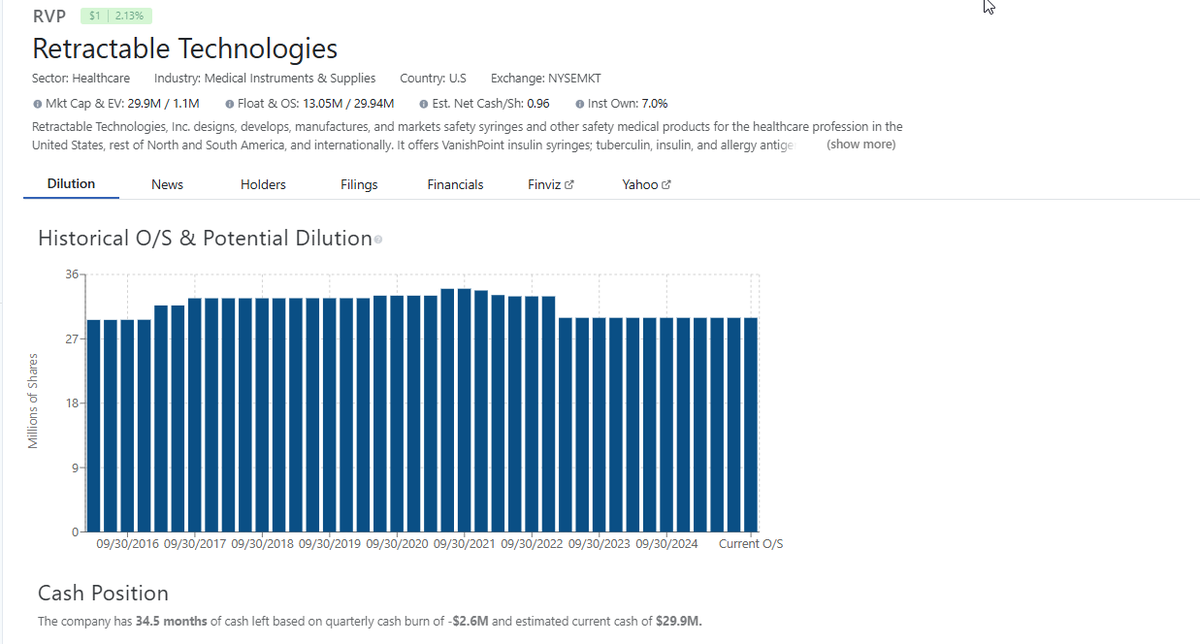Click the 09/30/2016 axis date label
Screen dimensions: 1200x644
127,544
